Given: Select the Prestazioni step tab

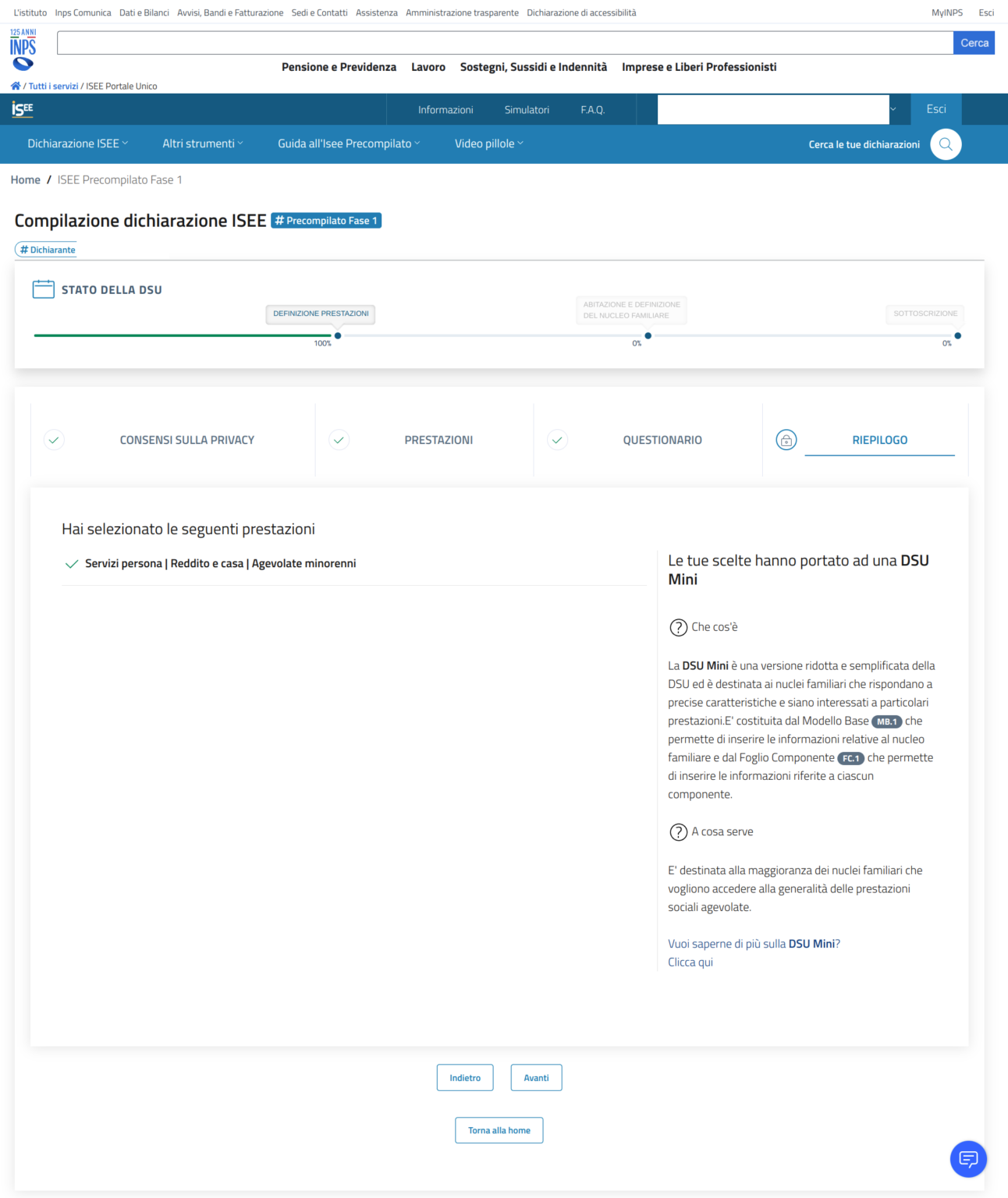Looking at the screenshot, I should (x=438, y=440).
